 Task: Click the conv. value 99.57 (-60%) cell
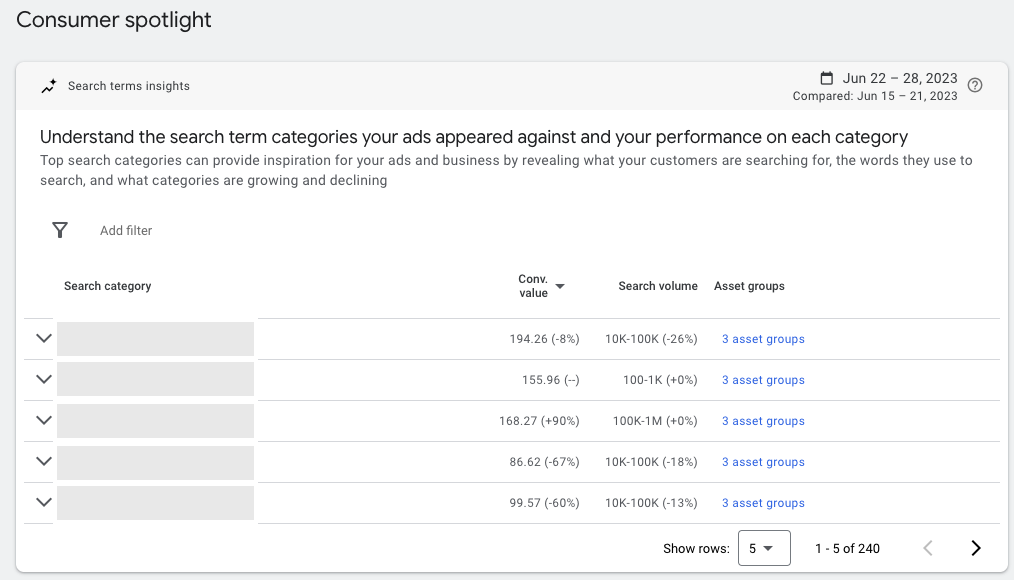[544, 503]
